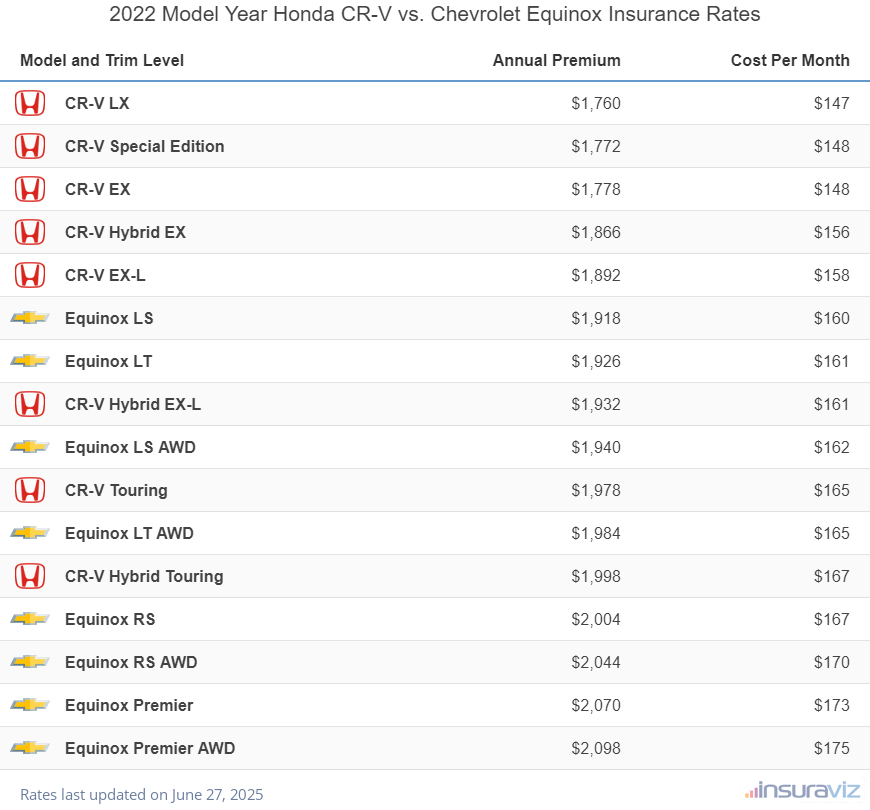Click the Honda logo beside CR-V EX-L

click(x=30, y=275)
